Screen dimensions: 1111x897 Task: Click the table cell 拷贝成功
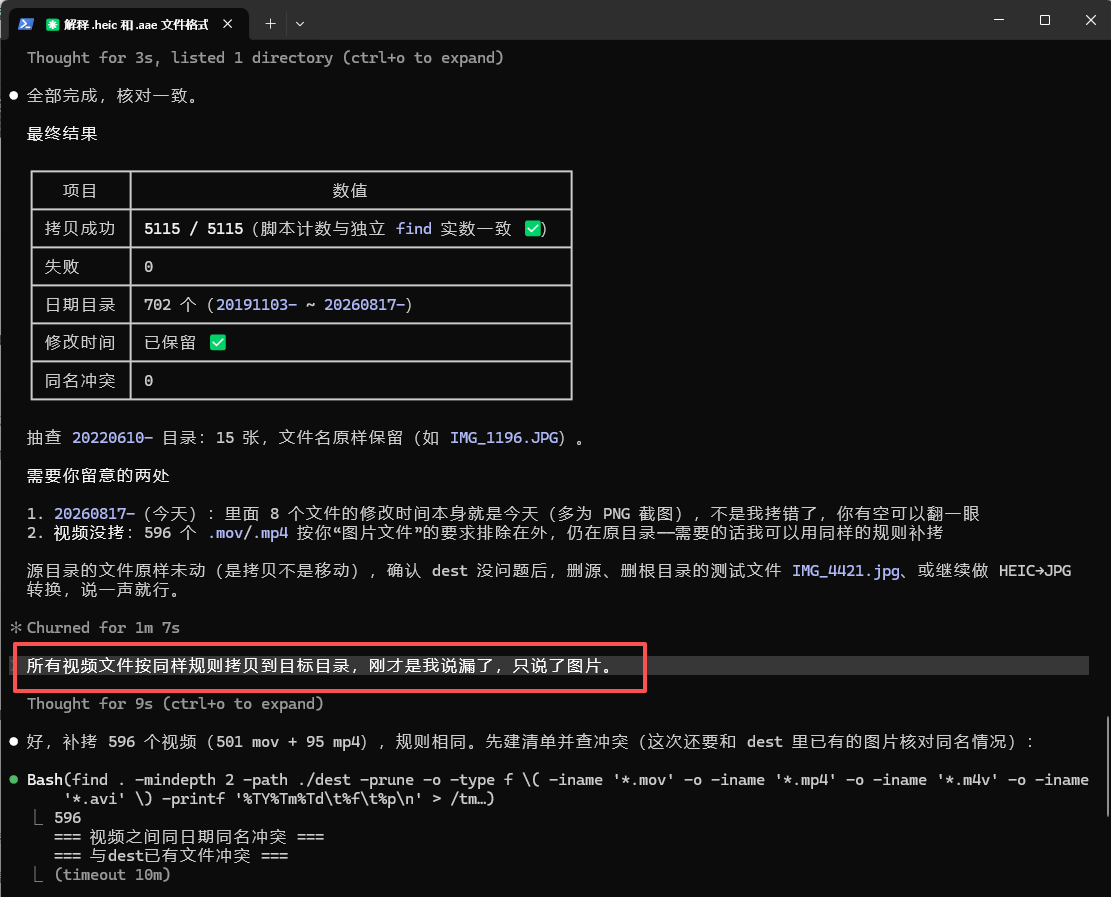pos(80,229)
